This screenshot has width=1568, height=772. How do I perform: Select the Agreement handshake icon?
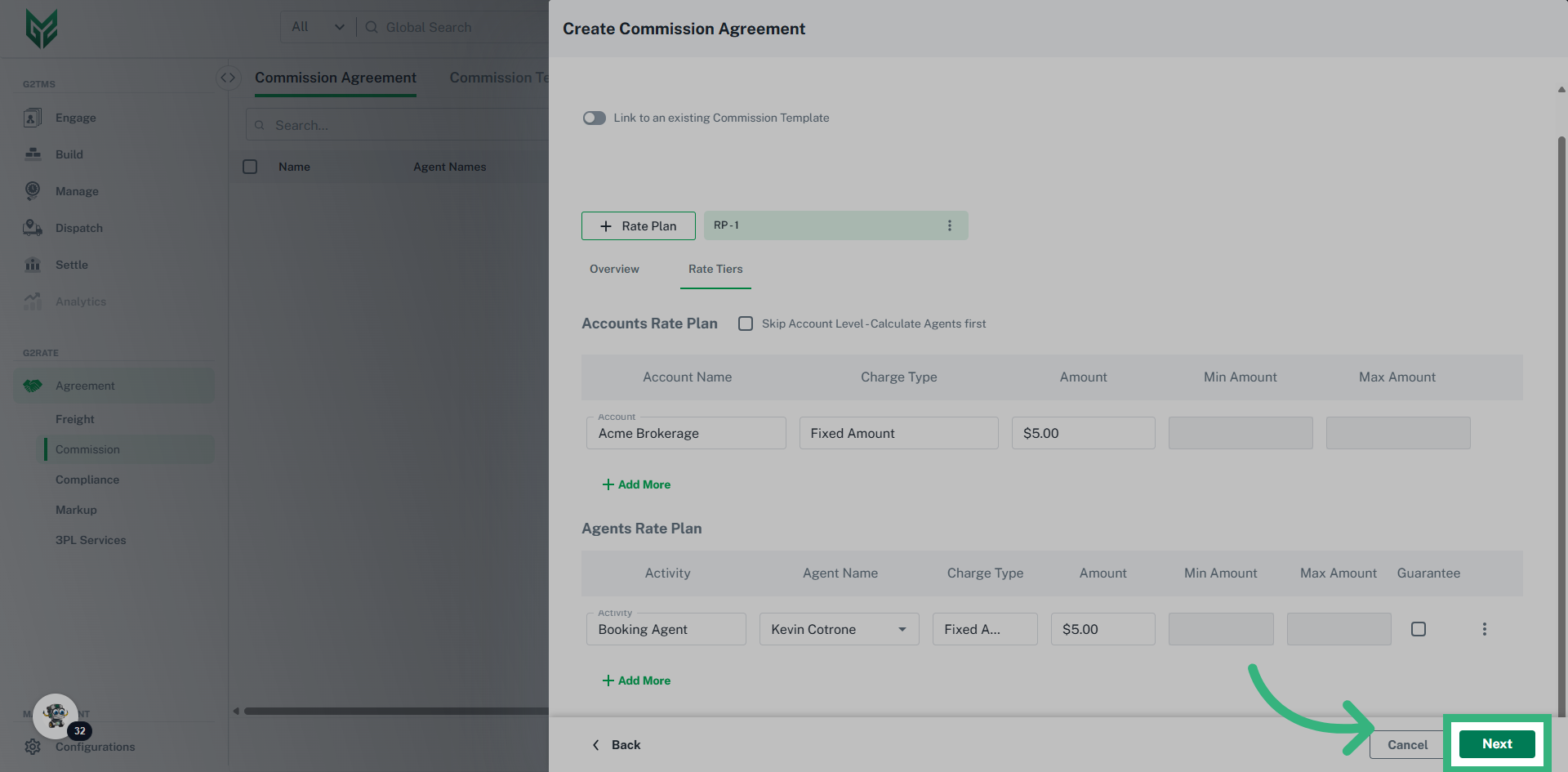point(32,385)
